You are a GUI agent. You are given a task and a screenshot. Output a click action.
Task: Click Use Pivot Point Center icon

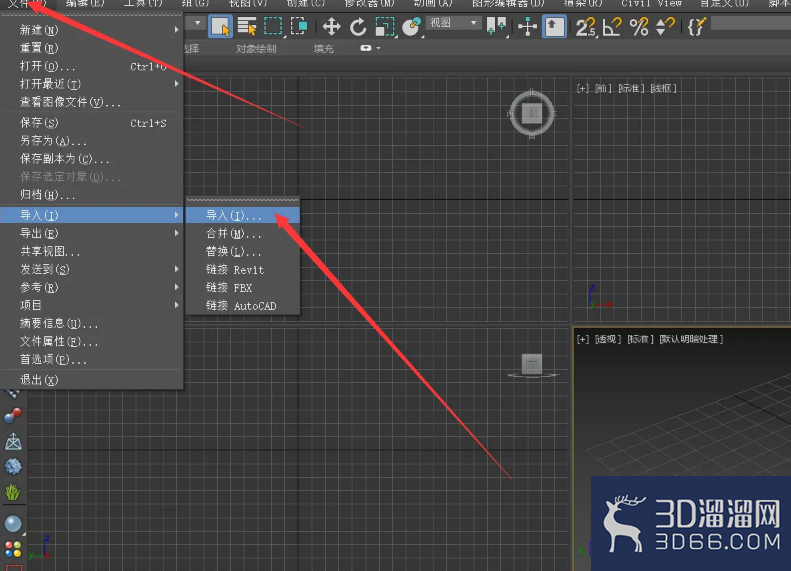(496, 26)
